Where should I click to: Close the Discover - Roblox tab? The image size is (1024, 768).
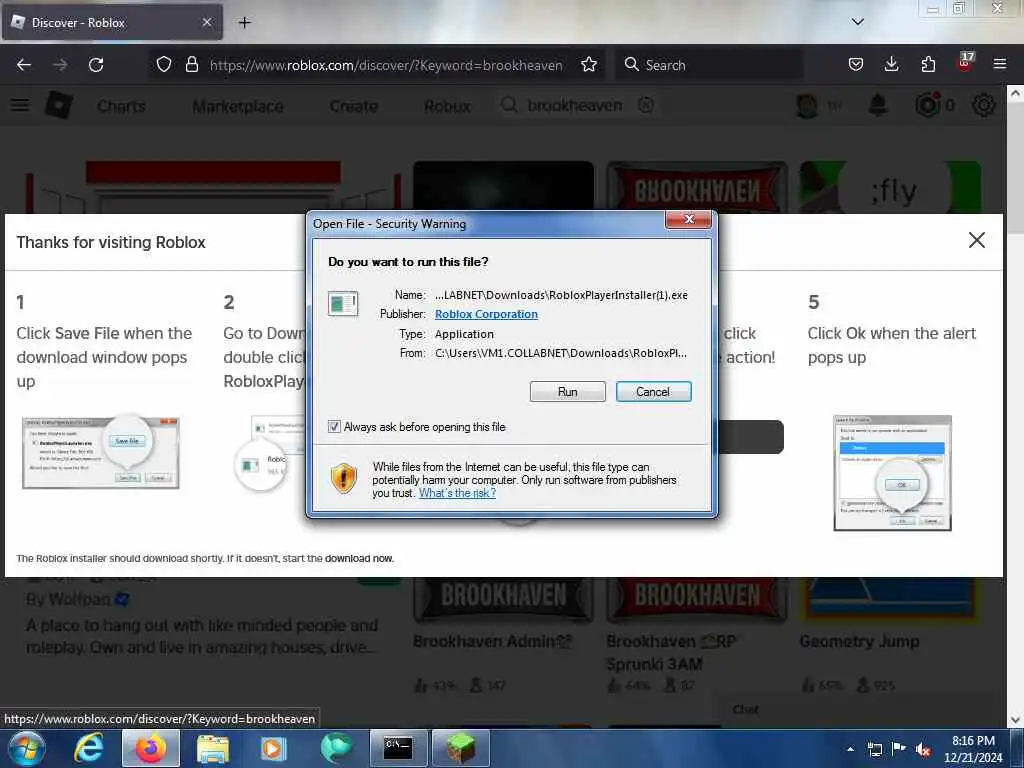(207, 23)
